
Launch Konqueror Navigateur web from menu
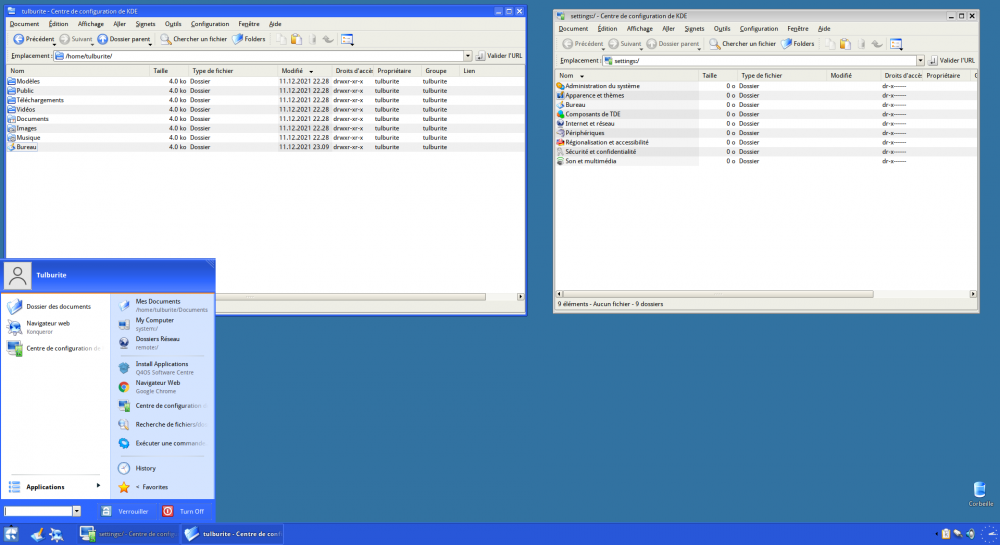(x=51, y=327)
